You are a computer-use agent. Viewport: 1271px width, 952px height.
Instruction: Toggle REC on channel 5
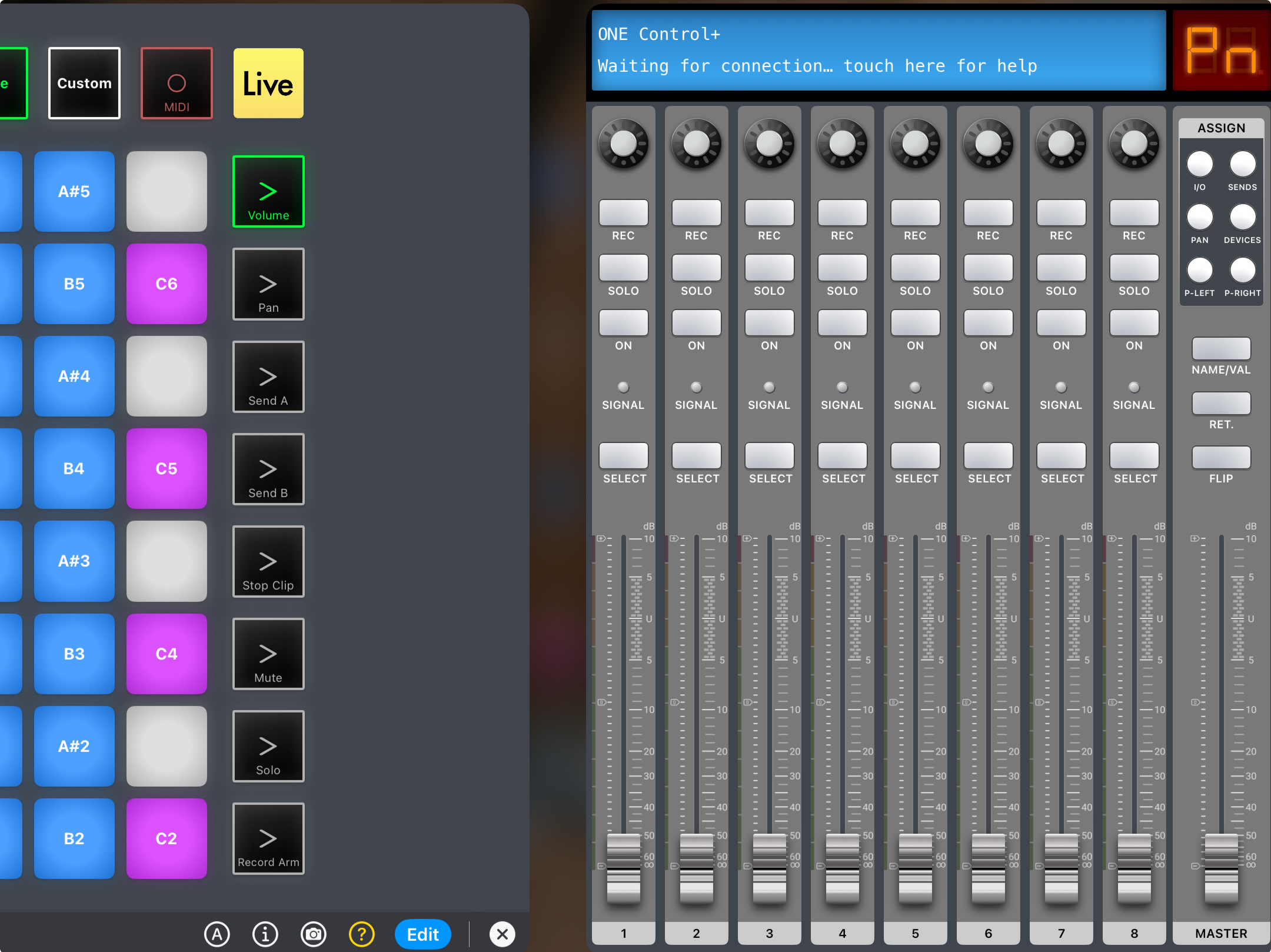tap(916, 213)
